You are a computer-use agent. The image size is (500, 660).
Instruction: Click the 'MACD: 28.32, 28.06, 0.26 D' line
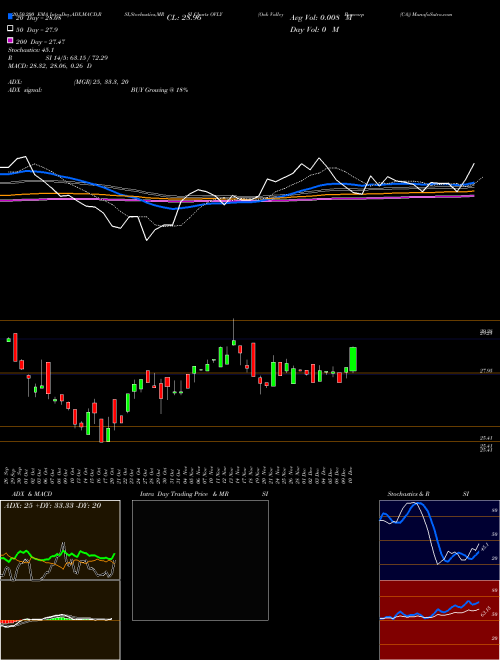click(x=50, y=66)
